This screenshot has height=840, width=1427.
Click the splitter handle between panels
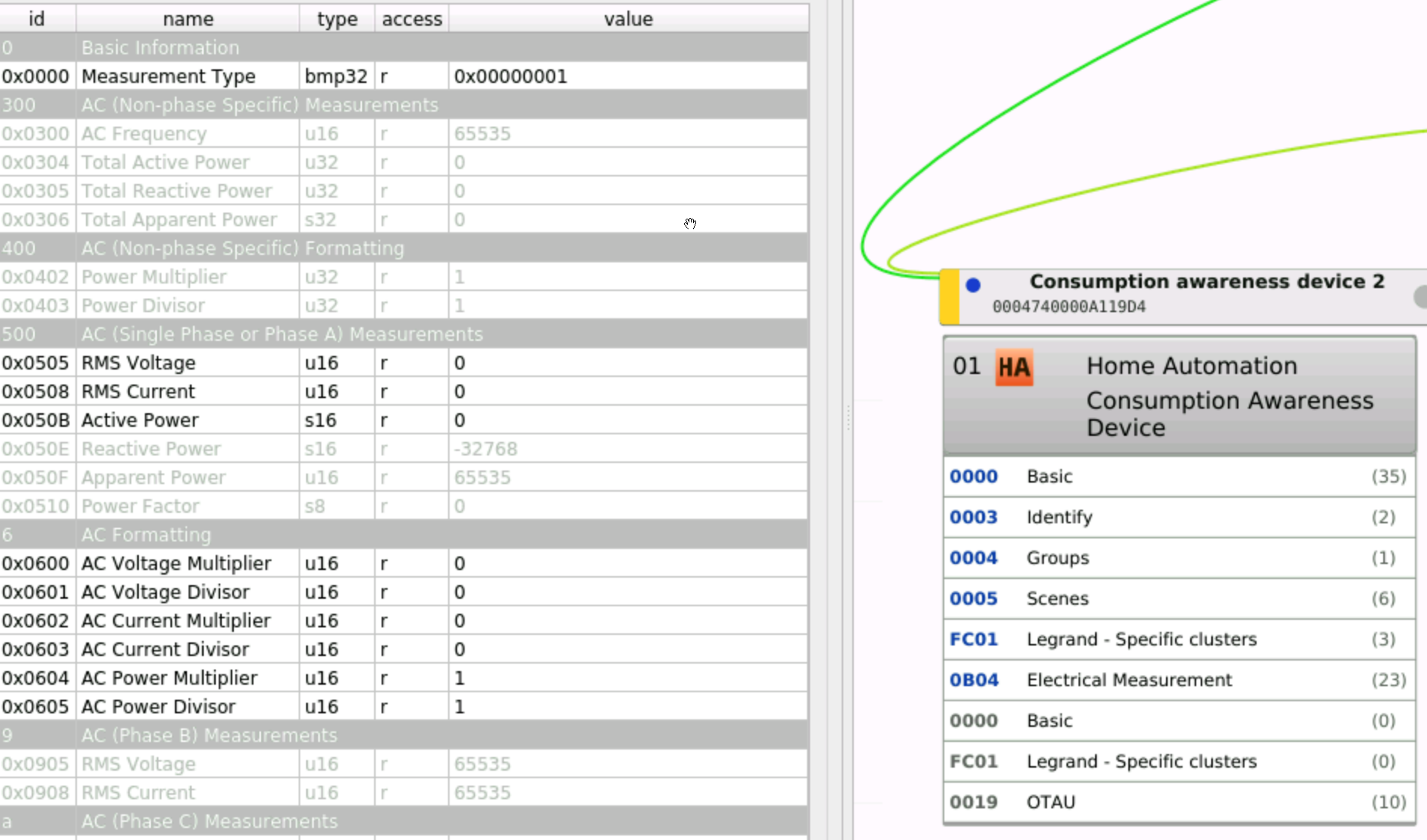click(x=848, y=418)
